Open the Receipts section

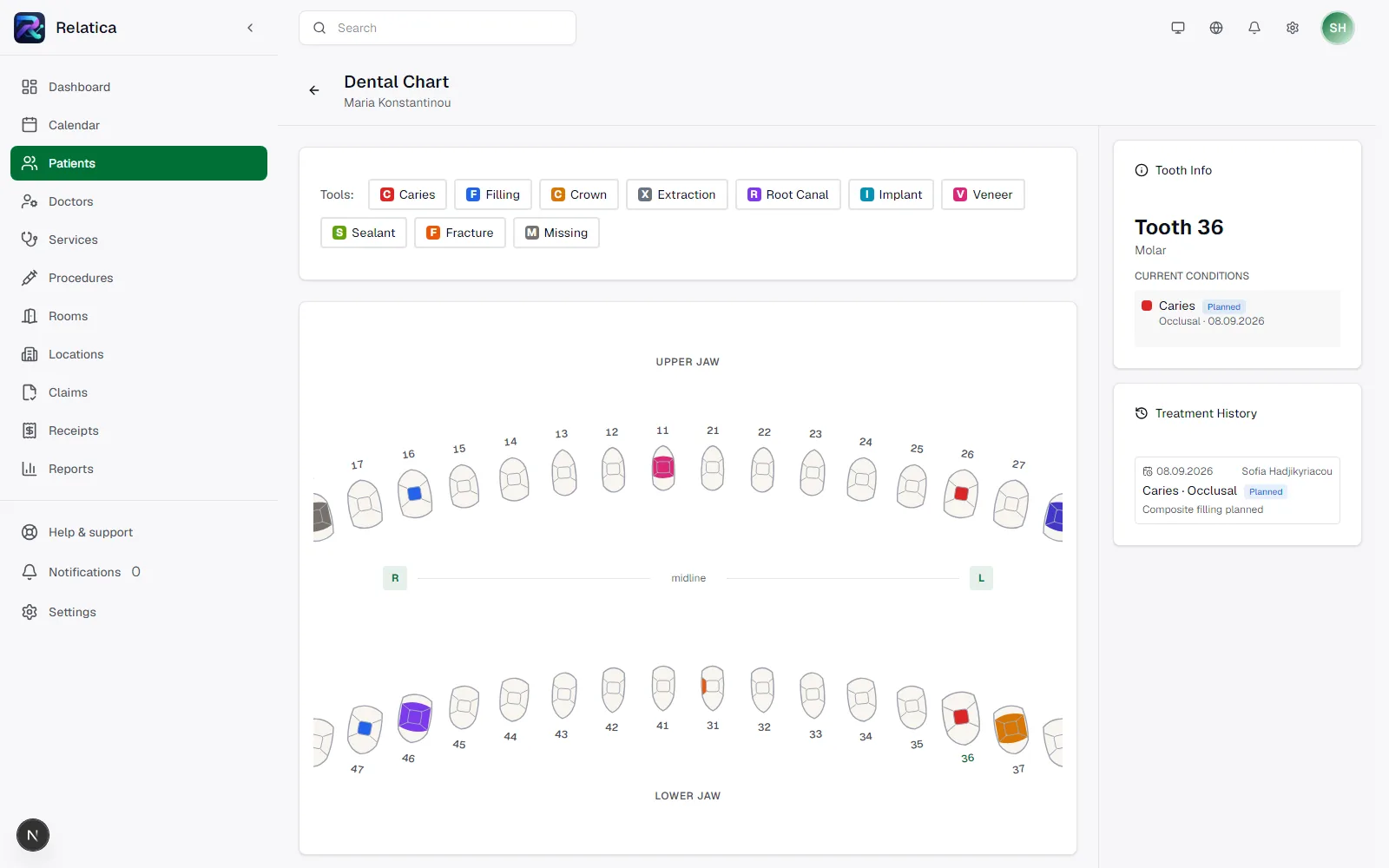pos(139,431)
